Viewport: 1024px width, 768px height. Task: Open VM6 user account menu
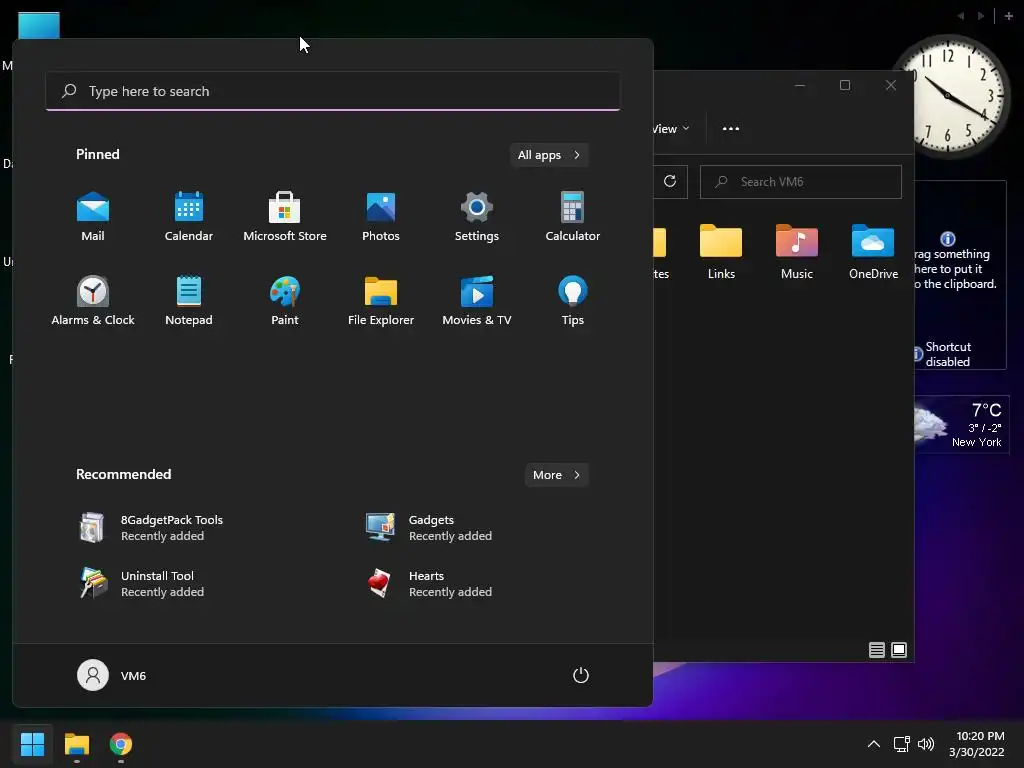click(112, 675)
